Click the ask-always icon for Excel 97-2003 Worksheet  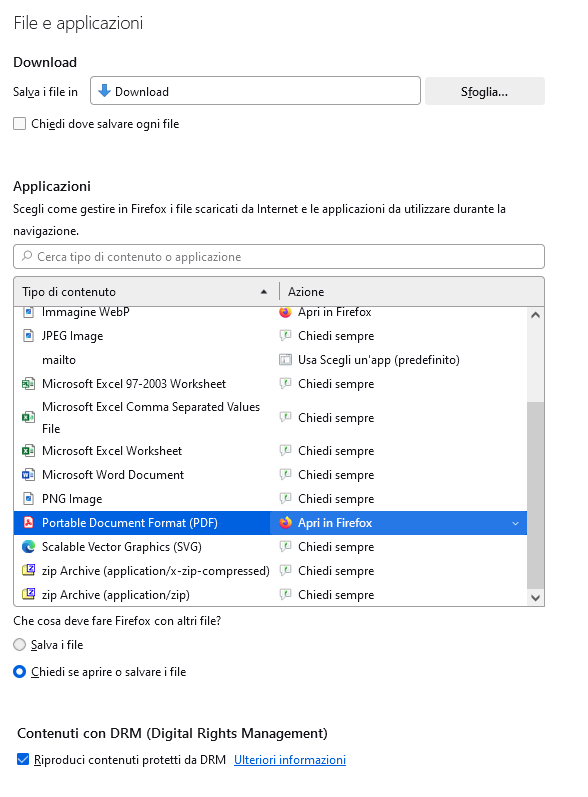(286, 383)
